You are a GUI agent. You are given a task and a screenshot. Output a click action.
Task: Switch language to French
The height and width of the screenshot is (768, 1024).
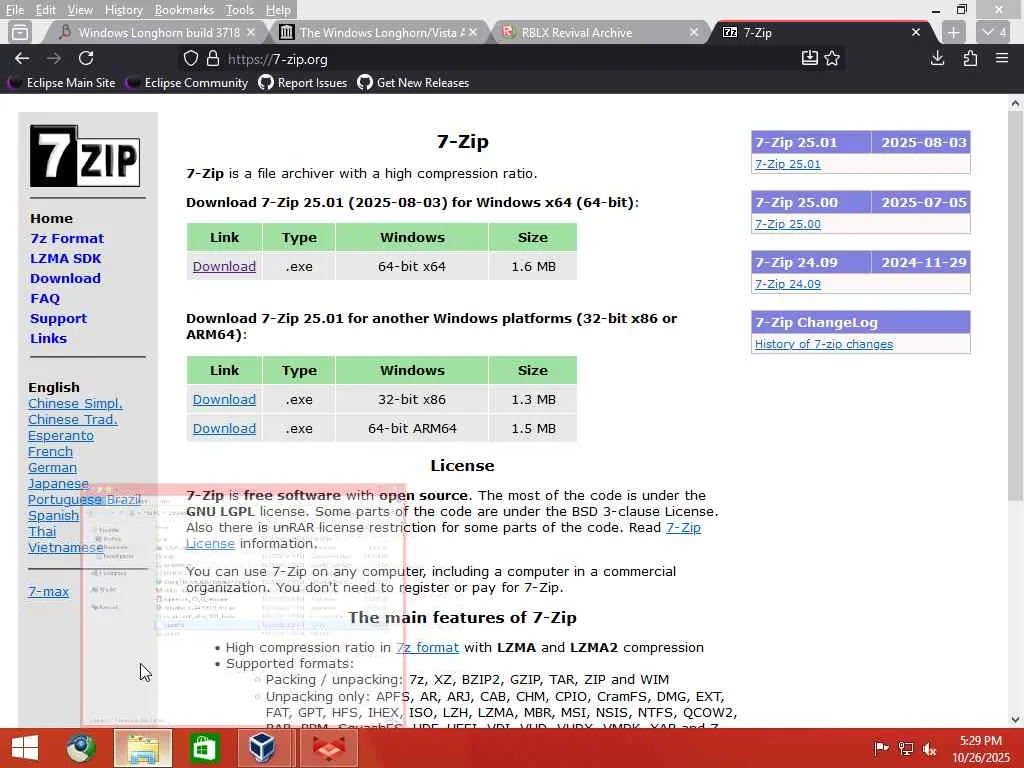pyautogui.click(x=50, y=451)
